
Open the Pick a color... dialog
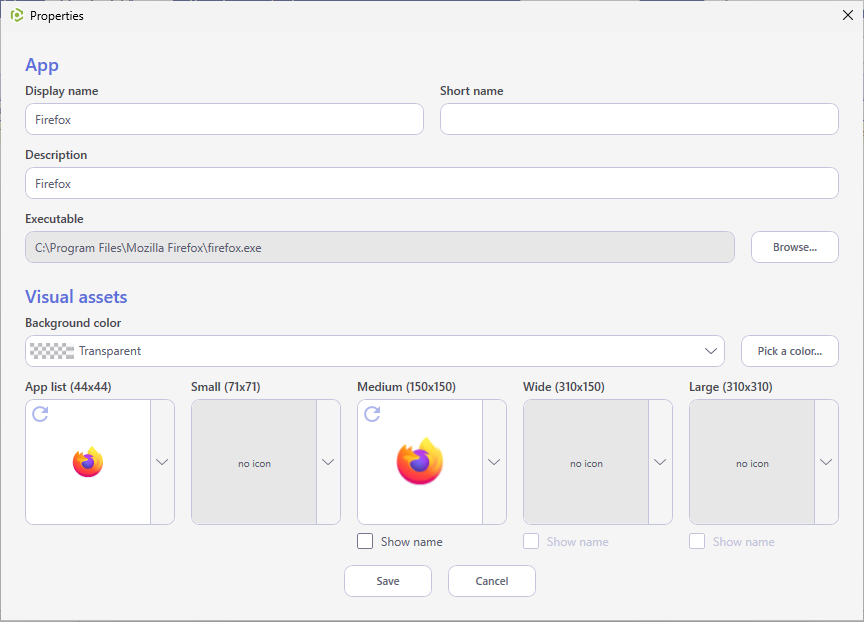[790, 351]
